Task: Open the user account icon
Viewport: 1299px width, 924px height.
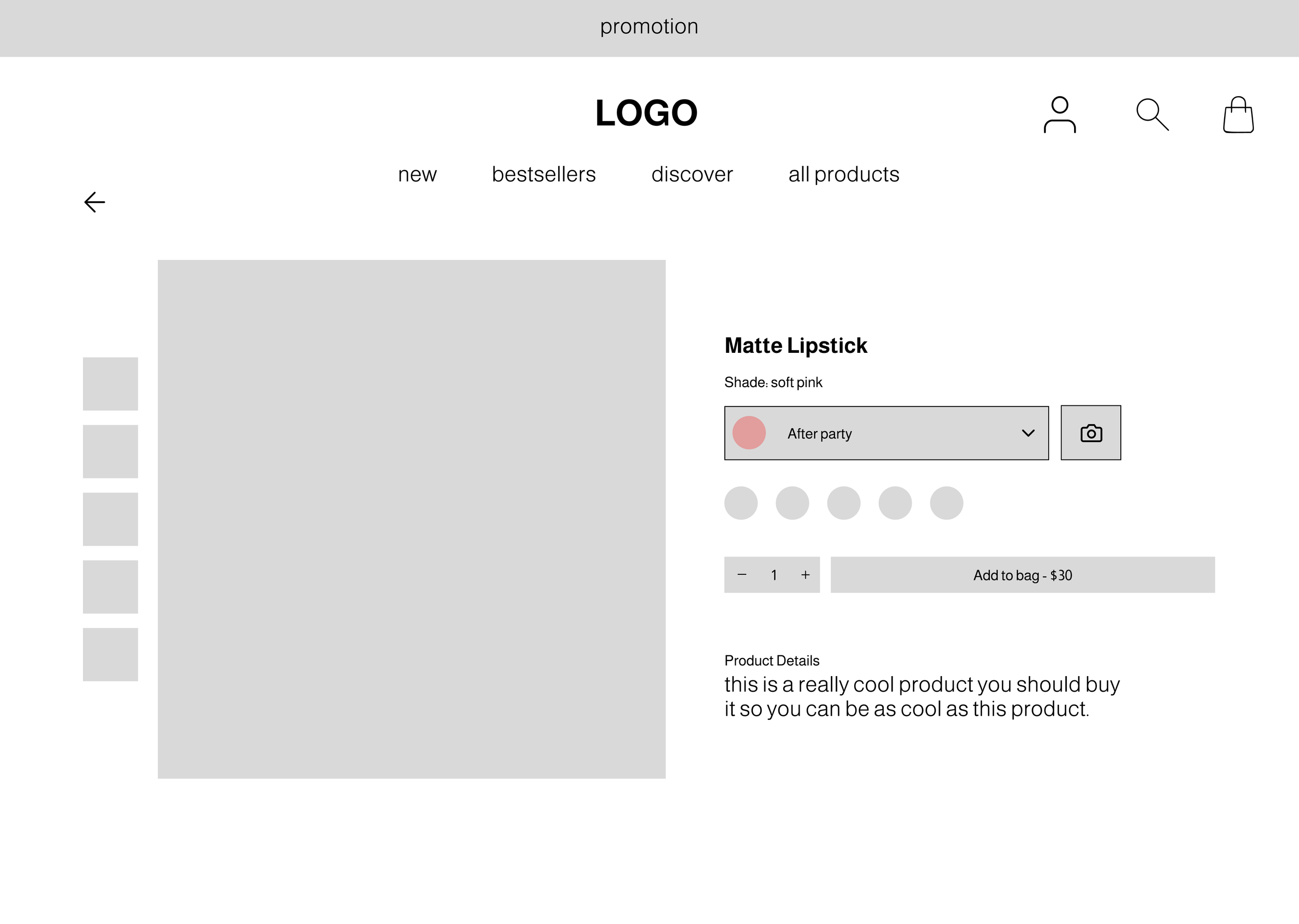Action: pos(1059,114)
